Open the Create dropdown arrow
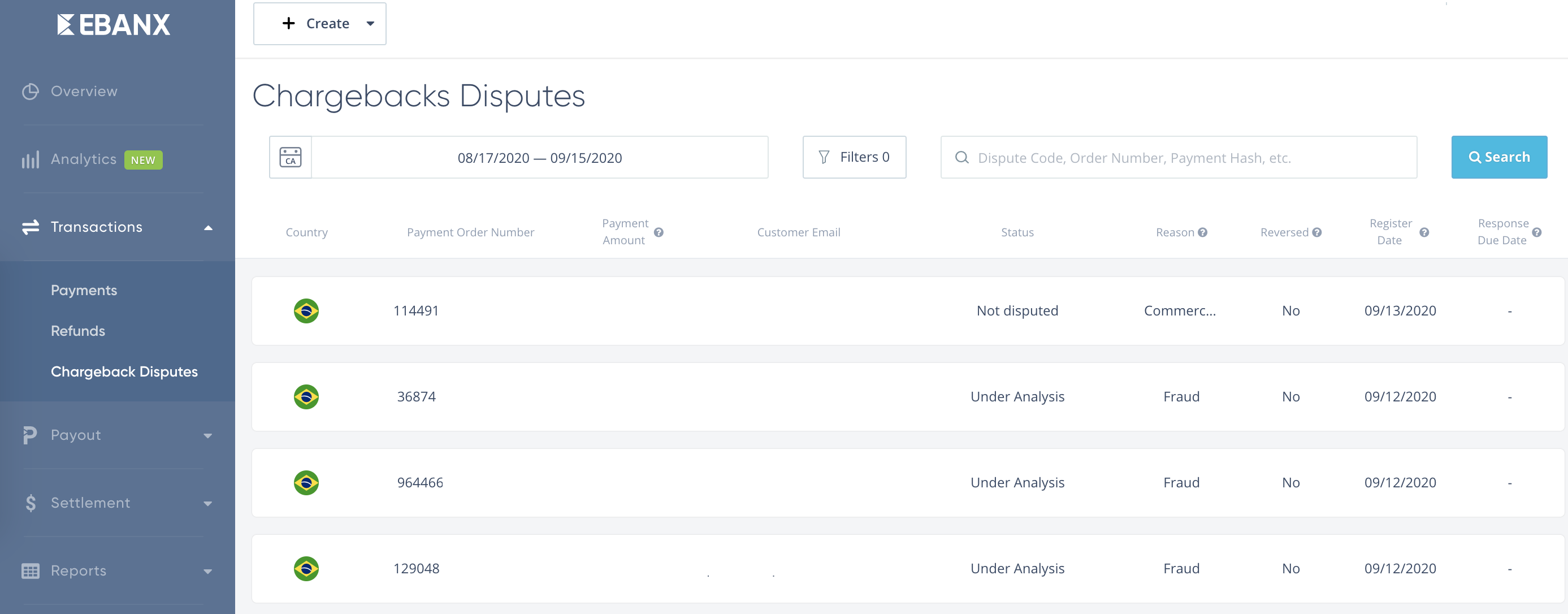Image resolution: width=1568 pixels, height=614 pixels. point(370,23)
